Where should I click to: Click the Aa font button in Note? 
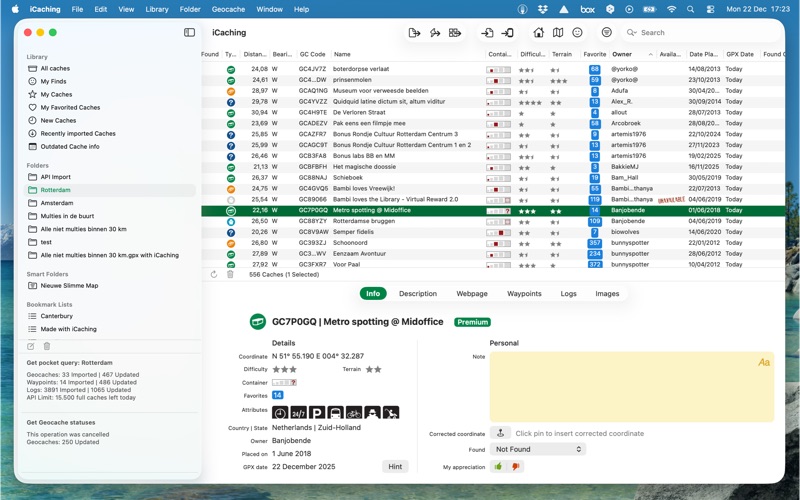(764, 362)
